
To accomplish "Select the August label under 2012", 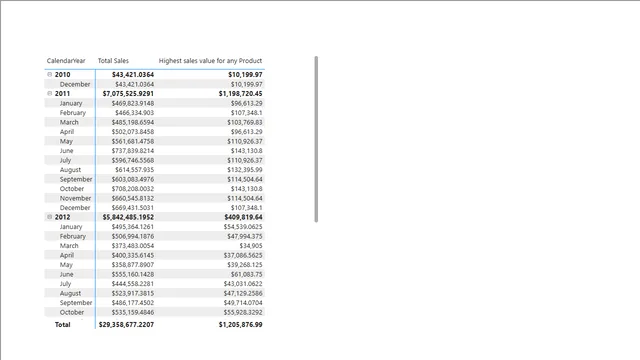I will tap(70, 293).
